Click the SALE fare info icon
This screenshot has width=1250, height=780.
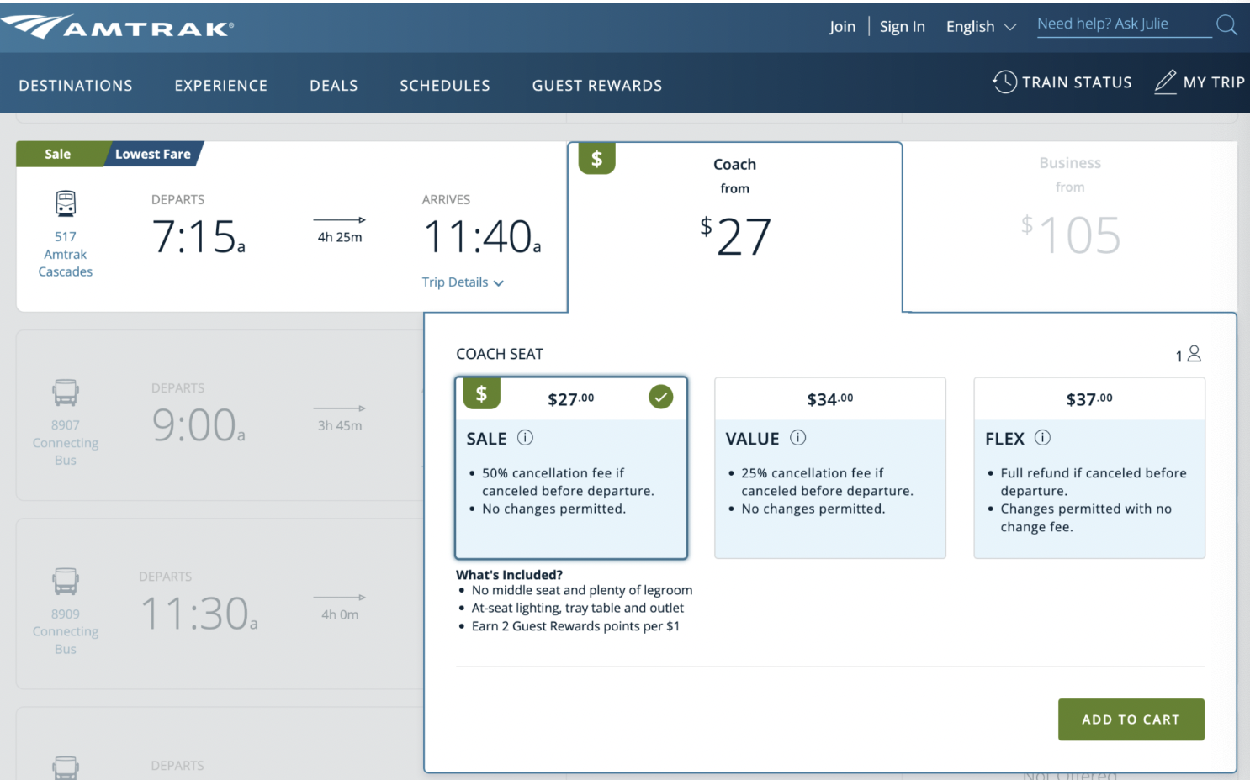pyautogui.click(x=526, y=438)
